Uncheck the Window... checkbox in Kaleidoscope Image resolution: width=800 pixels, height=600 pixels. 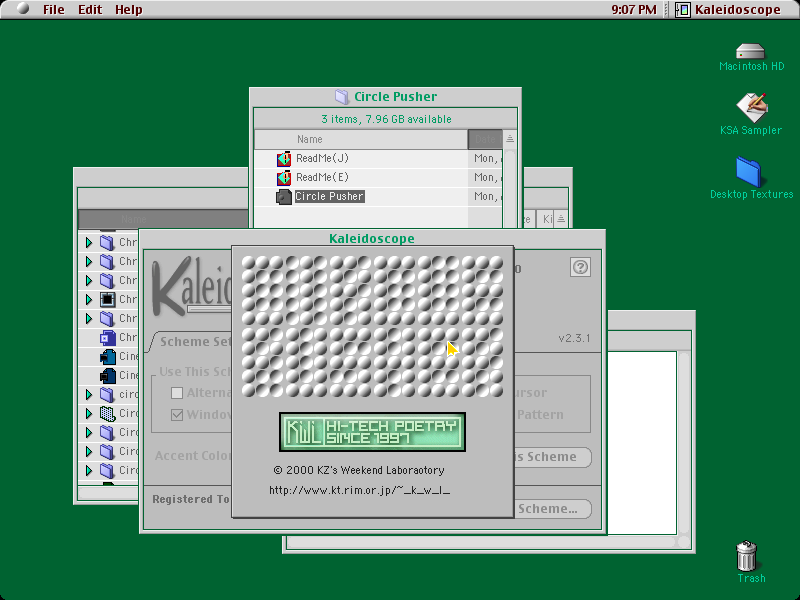(177, 415)
